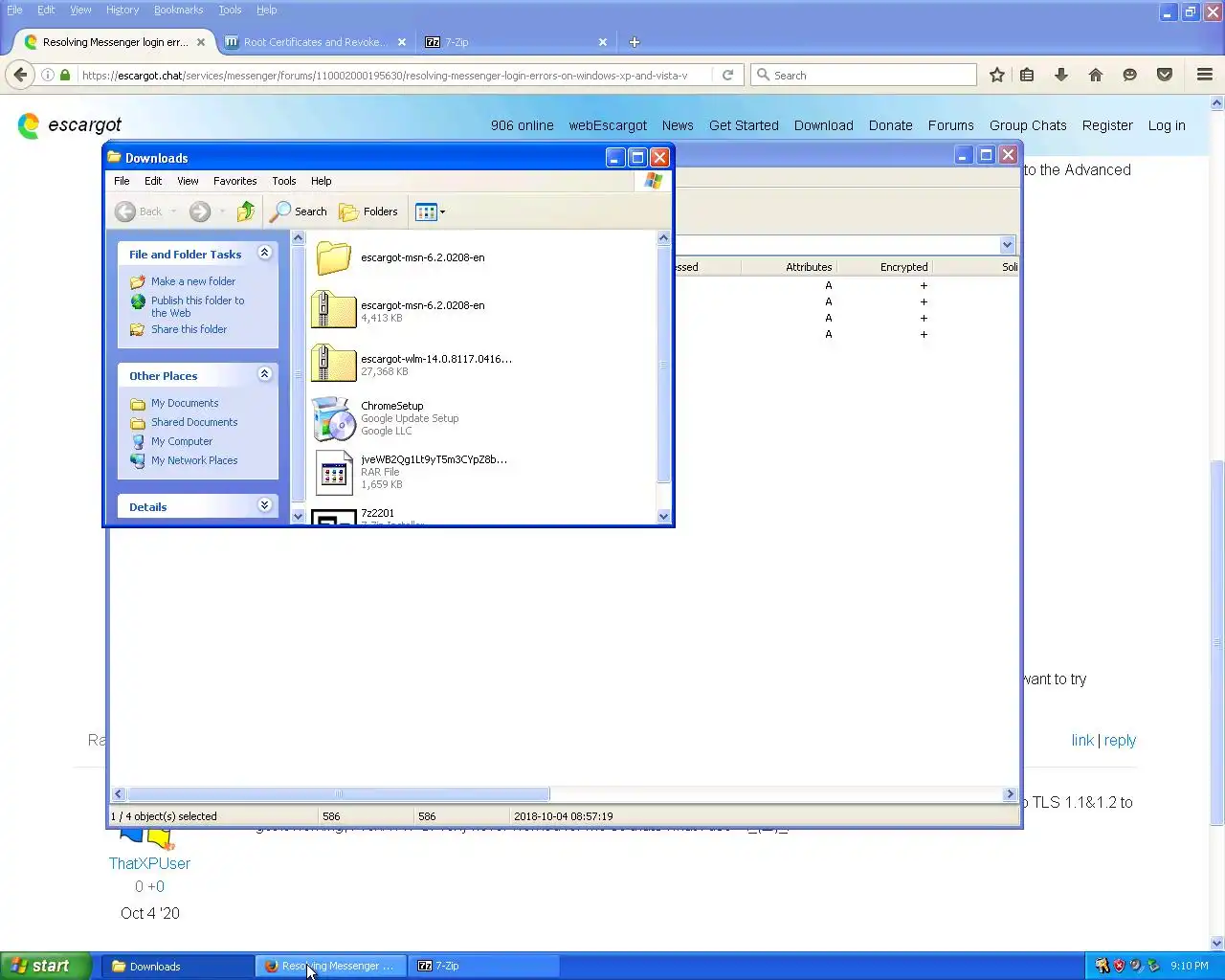1225x980 pixels.
Task: Click the 7-Zip horizontal scrollbar thumb
Action: tap(338, 794)
